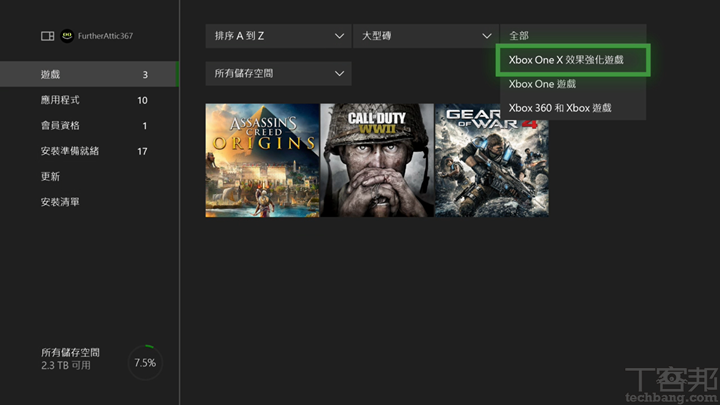
Task: Click the count 17 next to 安裝準備就緒
Action: pos(142,151)
